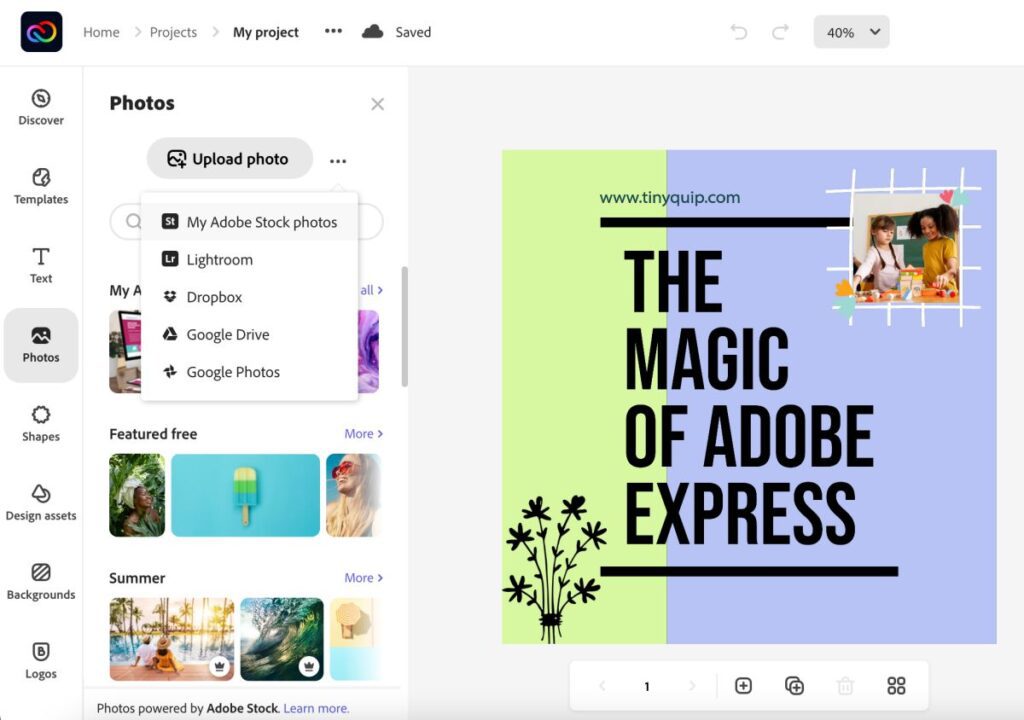Viewport: 1024px width, 720px height.
Task: Add a new page with the plus icon
Action: click(x=744, y=686)
